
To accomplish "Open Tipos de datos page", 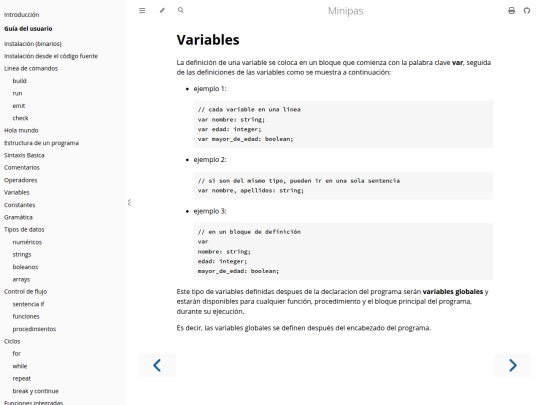I will coord(24,230).
